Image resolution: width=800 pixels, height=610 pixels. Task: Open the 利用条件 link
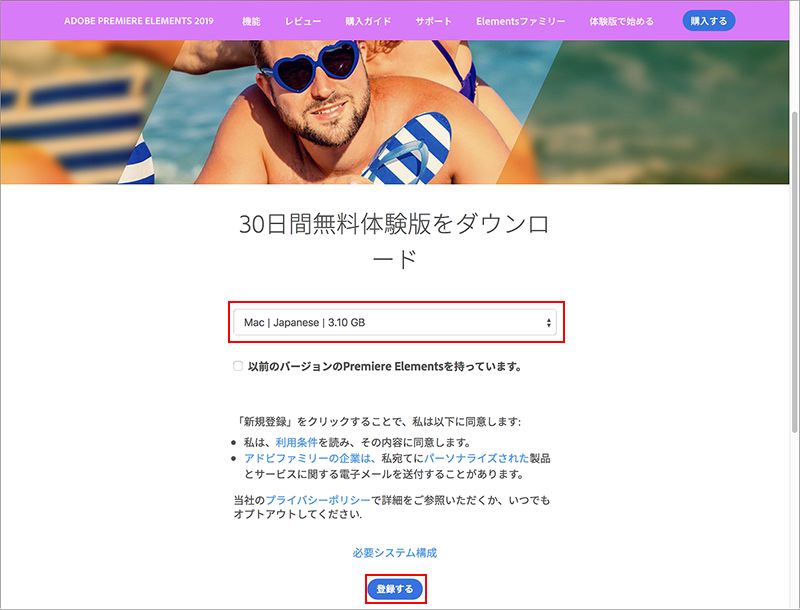(296, 442)
